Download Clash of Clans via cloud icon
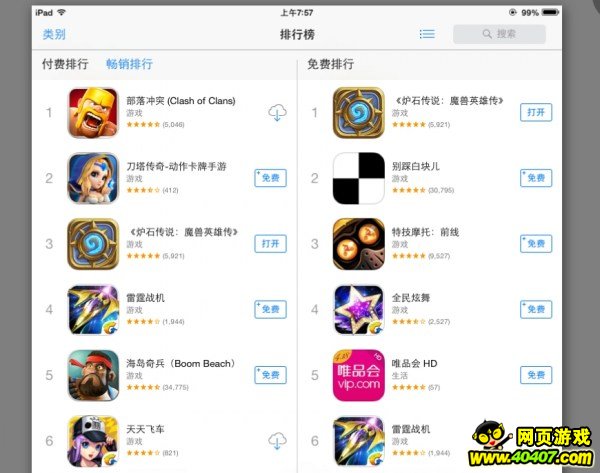Viewport: 600px width, 473px height. [x=277, y=113]
